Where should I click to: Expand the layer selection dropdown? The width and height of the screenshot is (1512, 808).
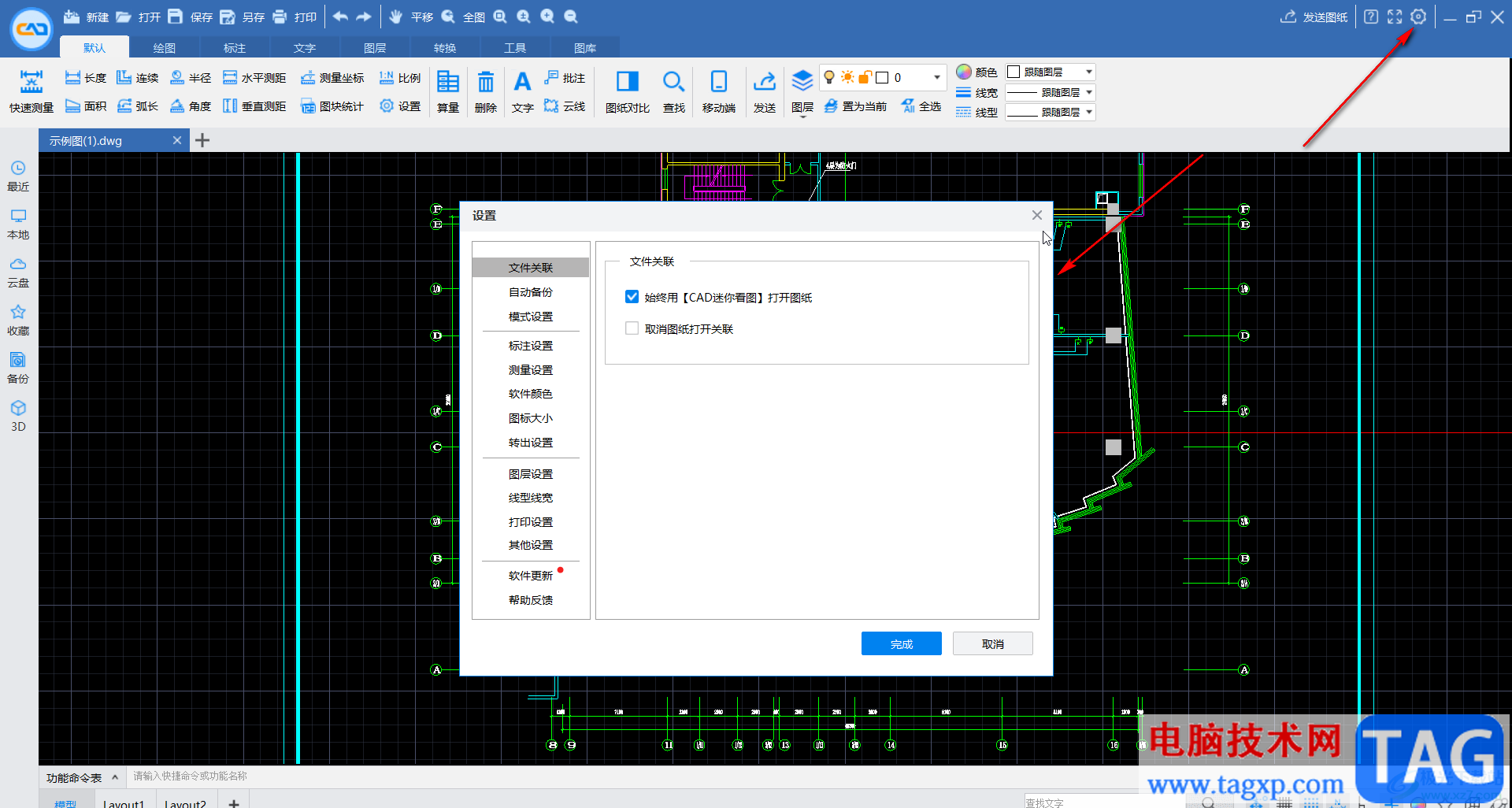coord(936,77)
